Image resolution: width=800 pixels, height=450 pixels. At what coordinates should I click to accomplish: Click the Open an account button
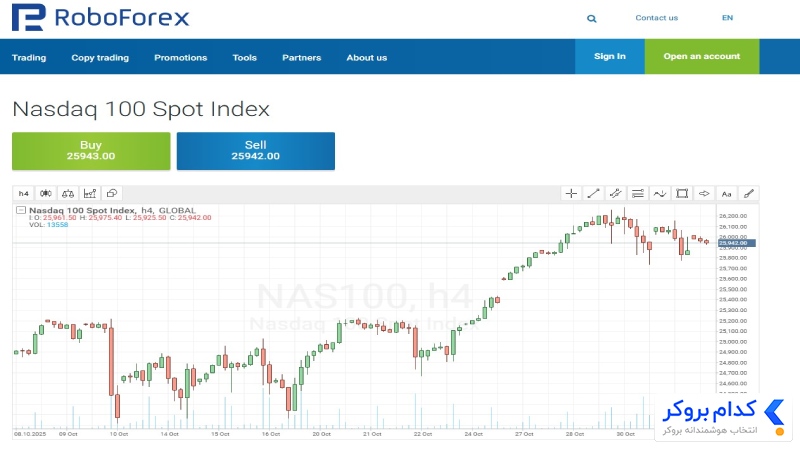702,57
